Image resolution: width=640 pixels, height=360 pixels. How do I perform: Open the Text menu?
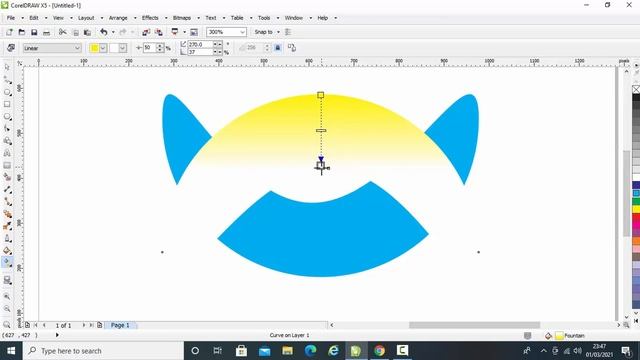click(x=211, y=18)
